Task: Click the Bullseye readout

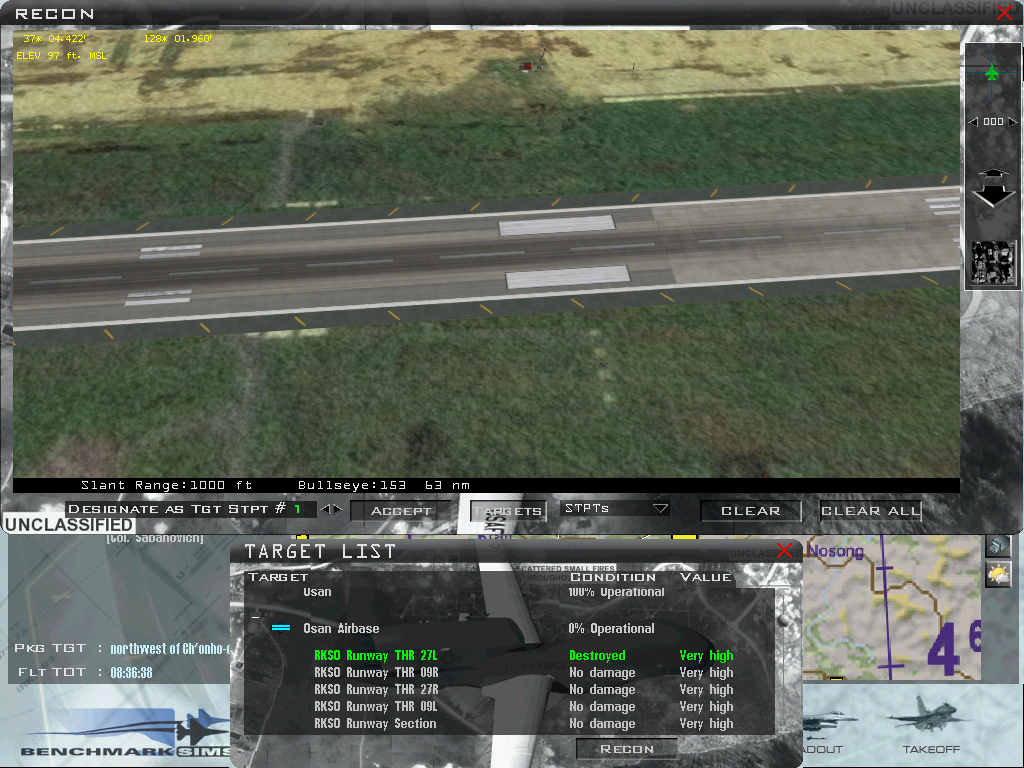Action: point(383,485)
